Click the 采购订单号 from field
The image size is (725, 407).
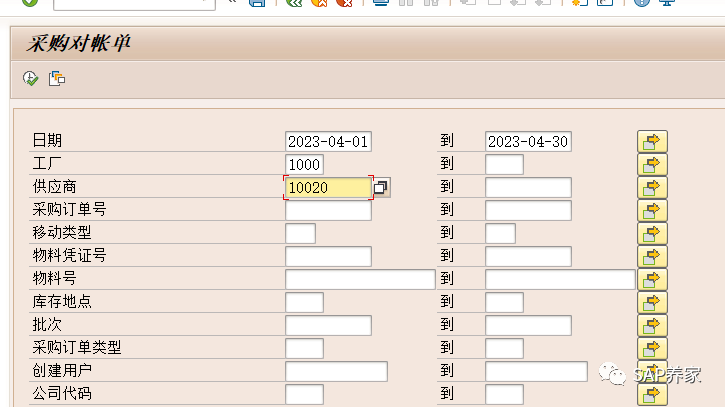click(x=328, y=210)
